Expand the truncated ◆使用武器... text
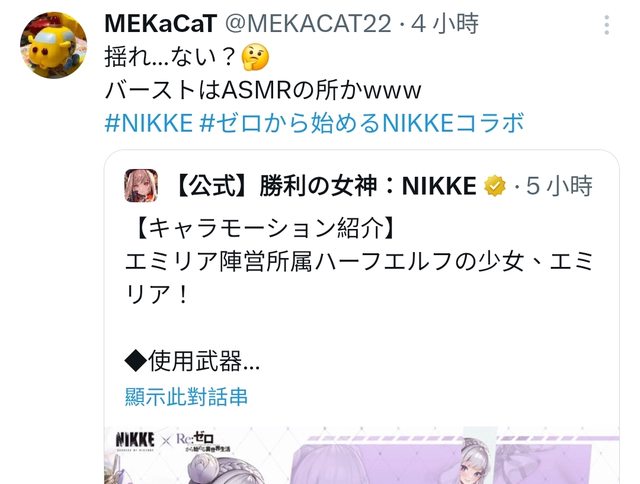 point(192,361)
